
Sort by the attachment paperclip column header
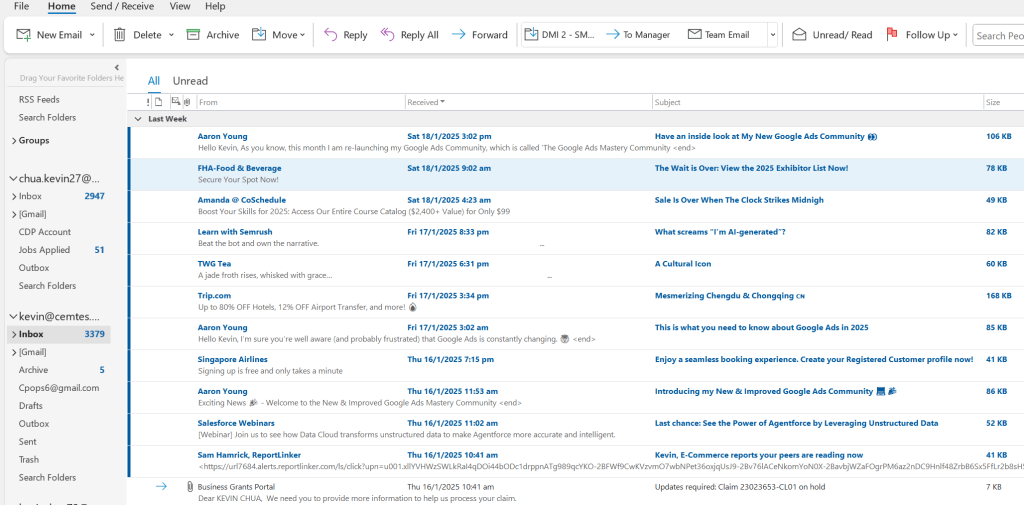coord(187,102)
